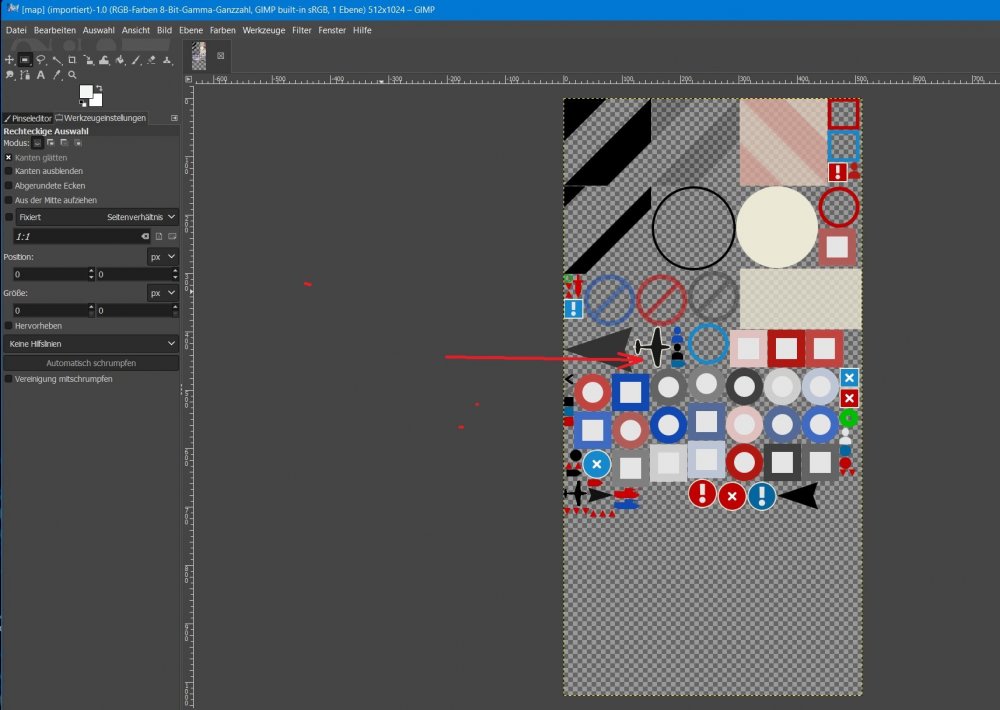Choose the Free Select lasso tool
The width and height of the screenshot is (1000, 710).
coord(41,59)
